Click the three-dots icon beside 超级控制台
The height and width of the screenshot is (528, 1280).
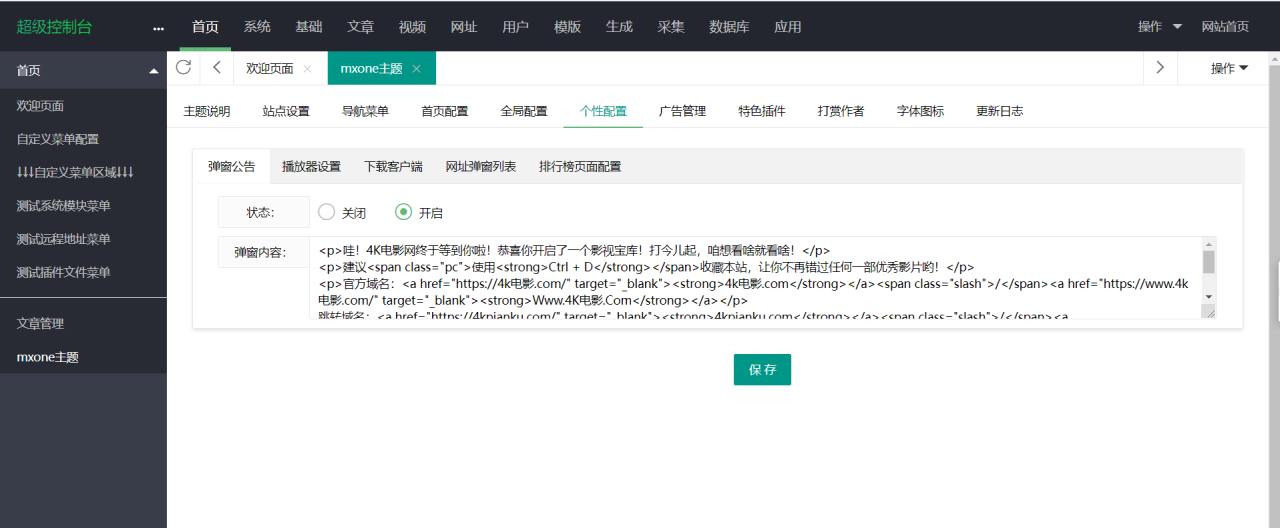click(158, 28)
